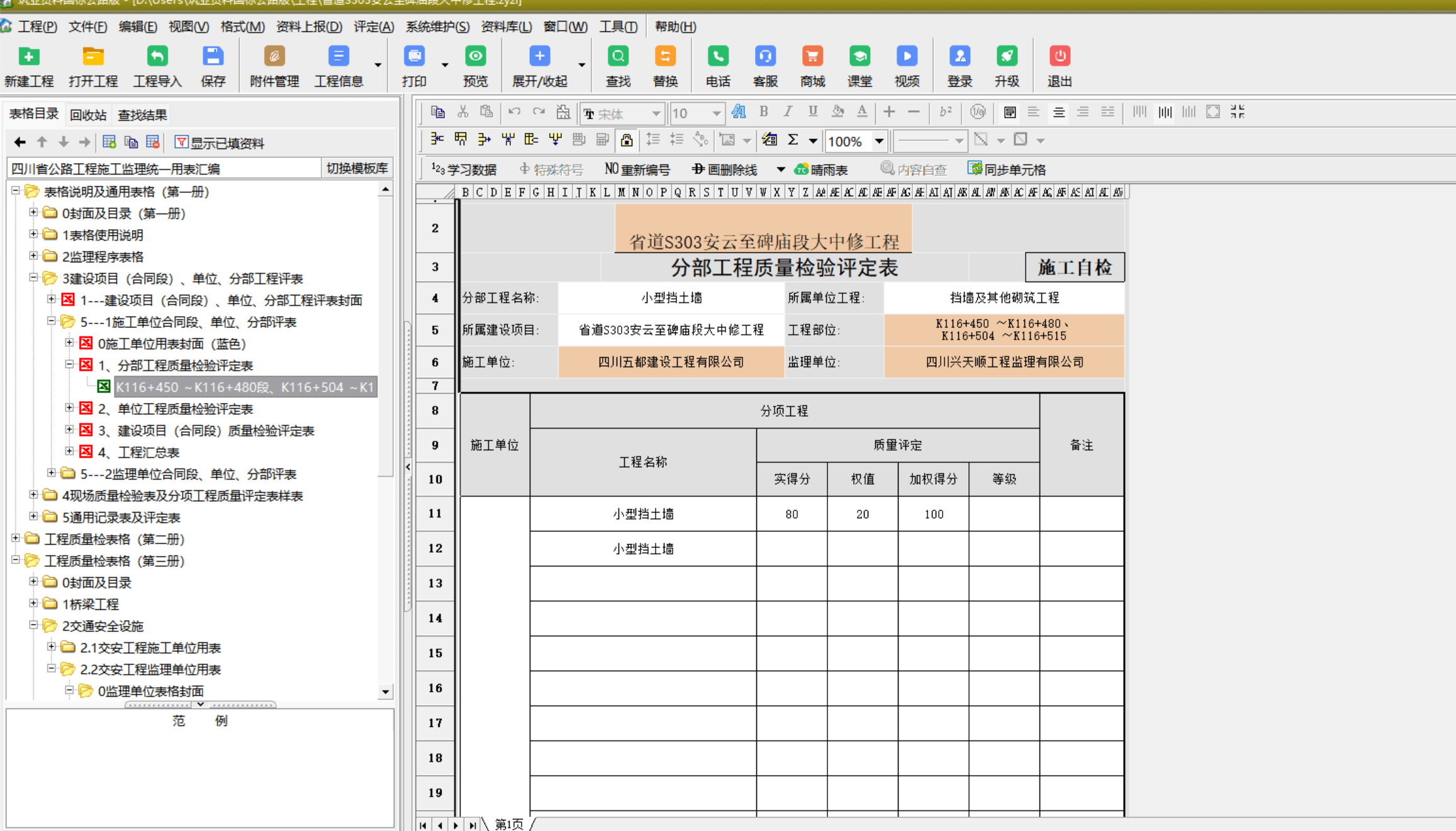Viewport: 1456px width, 831px height.
Task: Open the font name dropdown 宋体
Action: tap(656, 113)
